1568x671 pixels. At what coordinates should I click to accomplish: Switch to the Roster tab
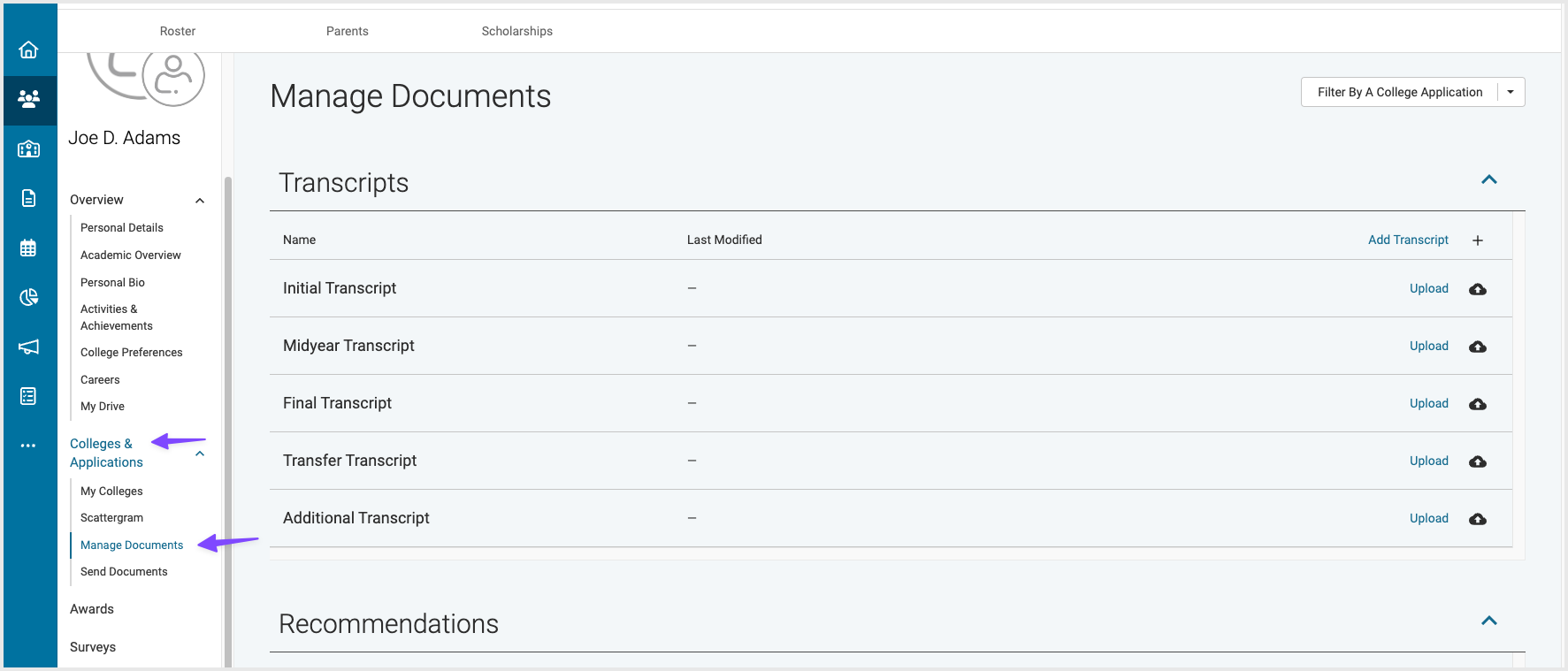[178, 31]
